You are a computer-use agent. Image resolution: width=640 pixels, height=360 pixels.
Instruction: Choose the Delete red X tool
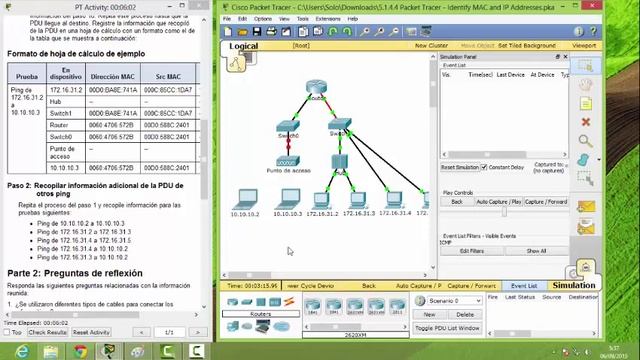coord(586,122)
